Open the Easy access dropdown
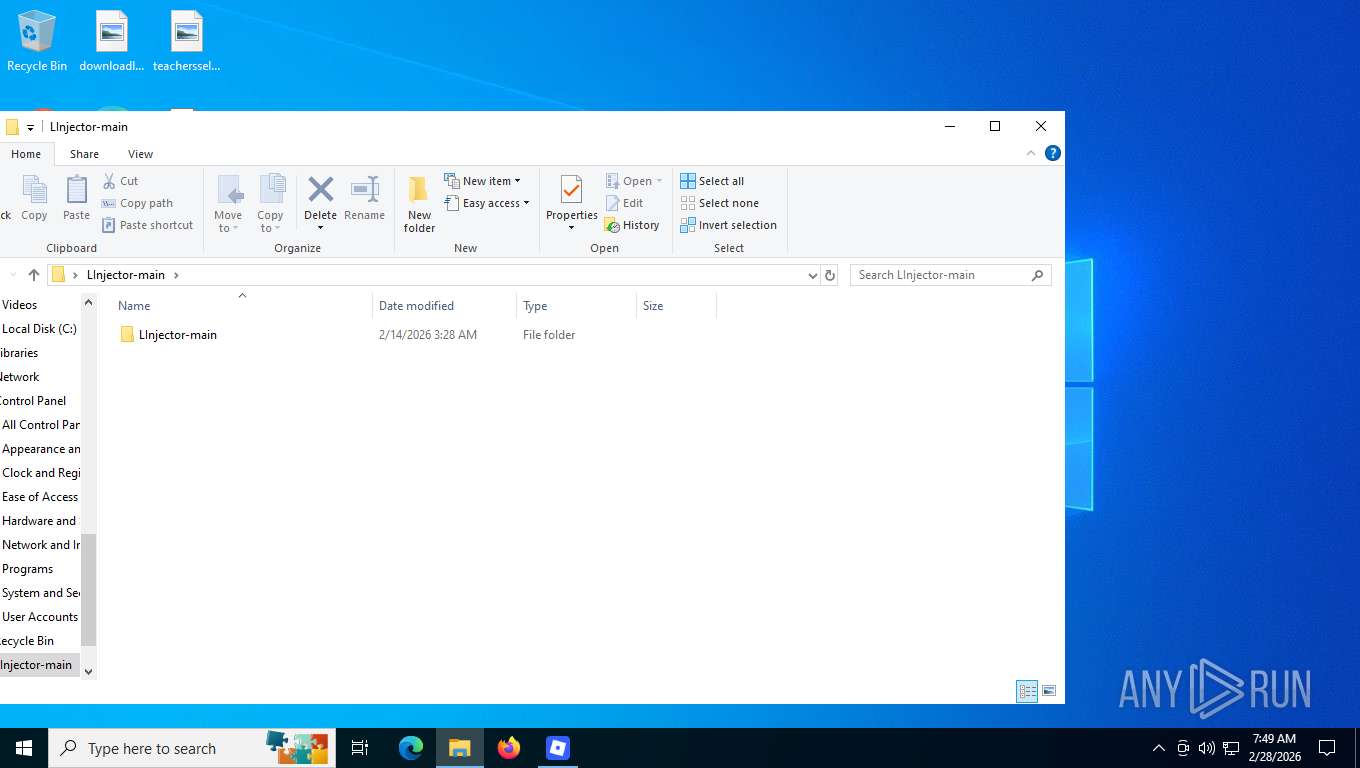This screenshot has height=768, width=1360. 487,203
